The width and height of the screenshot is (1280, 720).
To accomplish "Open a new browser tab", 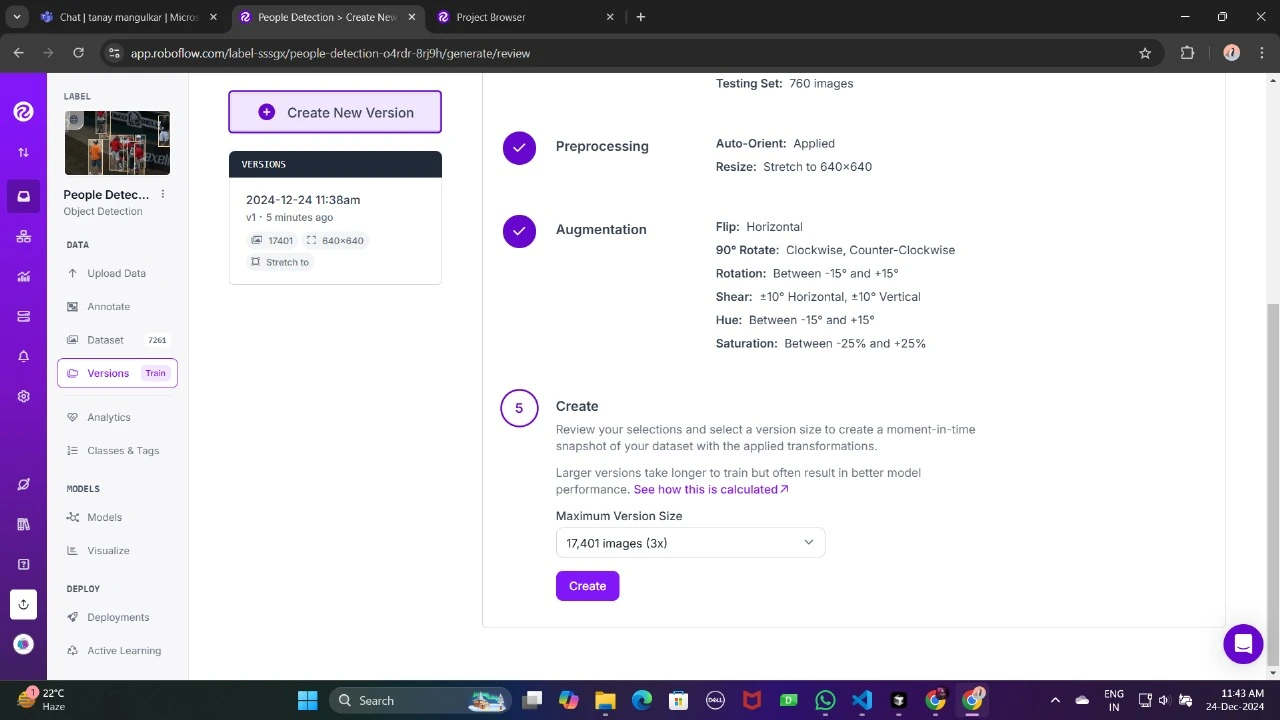I will [641, 17].
